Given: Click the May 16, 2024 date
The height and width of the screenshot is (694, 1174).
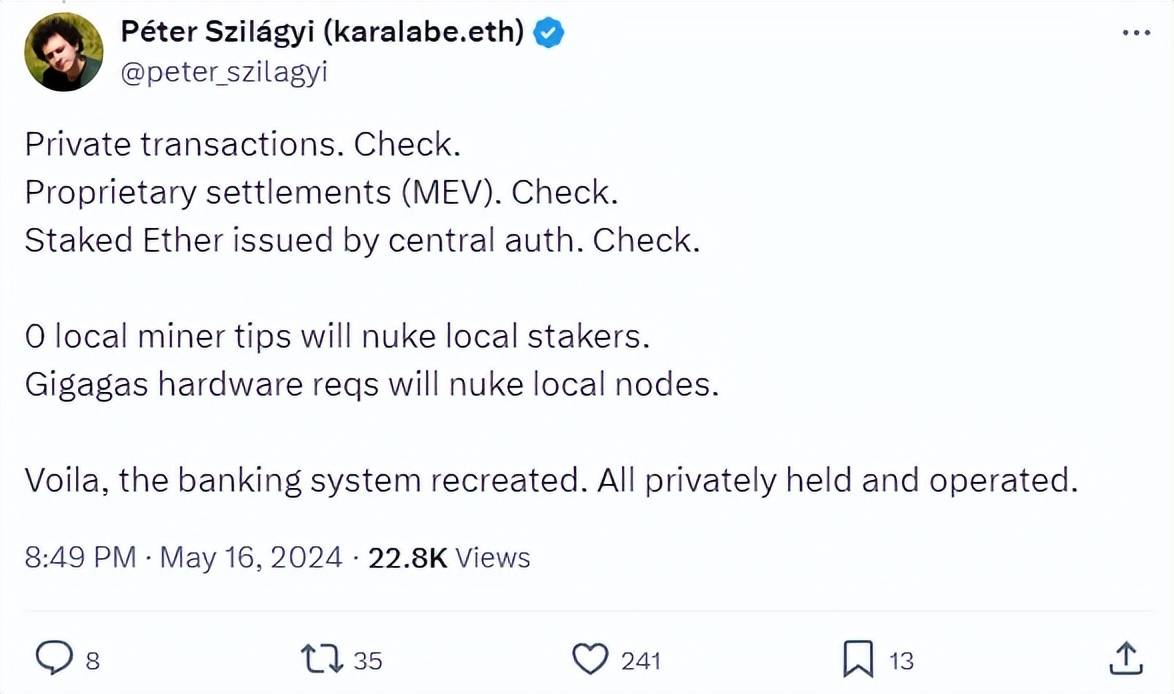Looking at the screenshot, I should pos(251,557).
